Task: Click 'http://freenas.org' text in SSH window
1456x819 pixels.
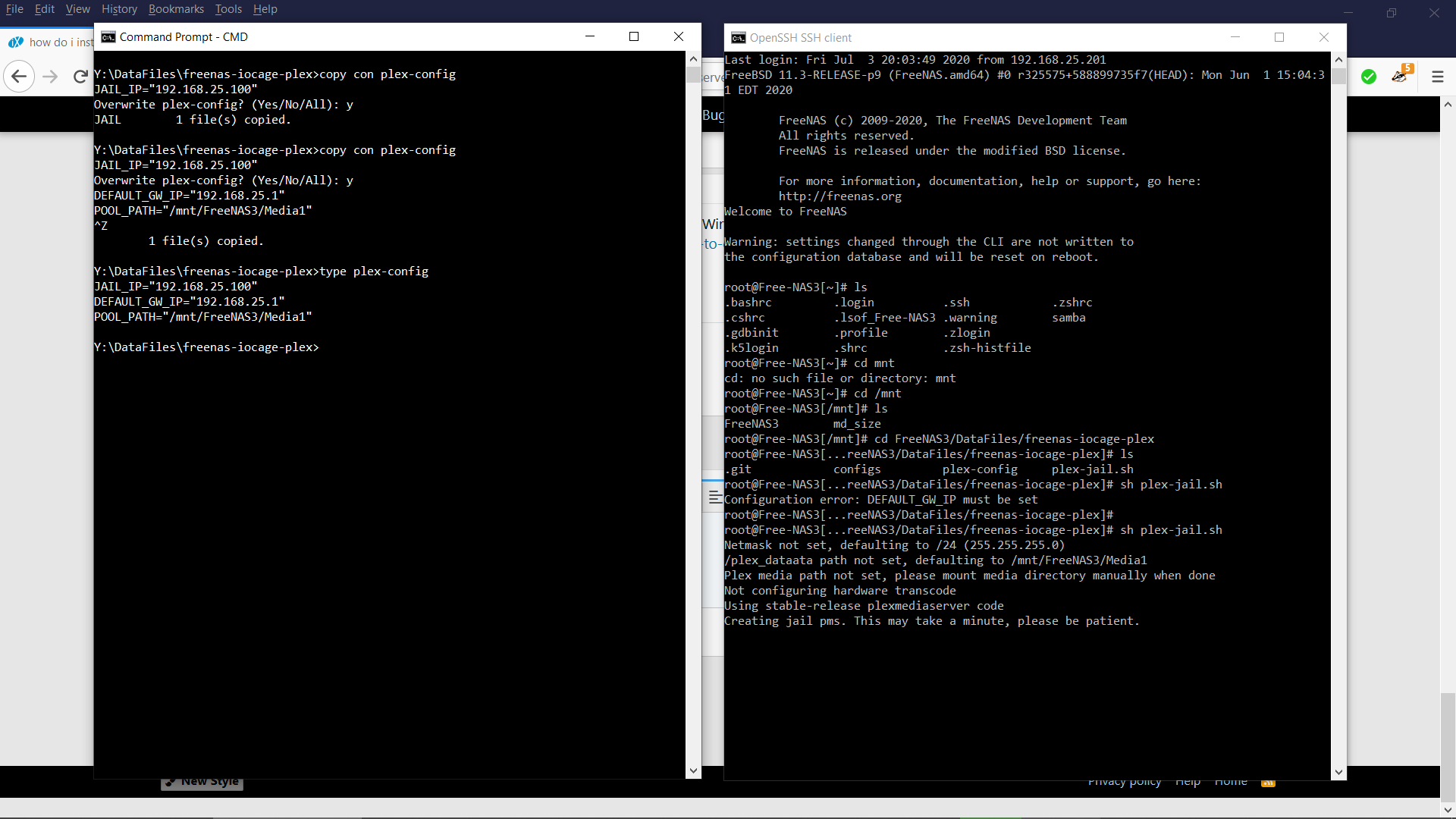Action: [840, 196]
